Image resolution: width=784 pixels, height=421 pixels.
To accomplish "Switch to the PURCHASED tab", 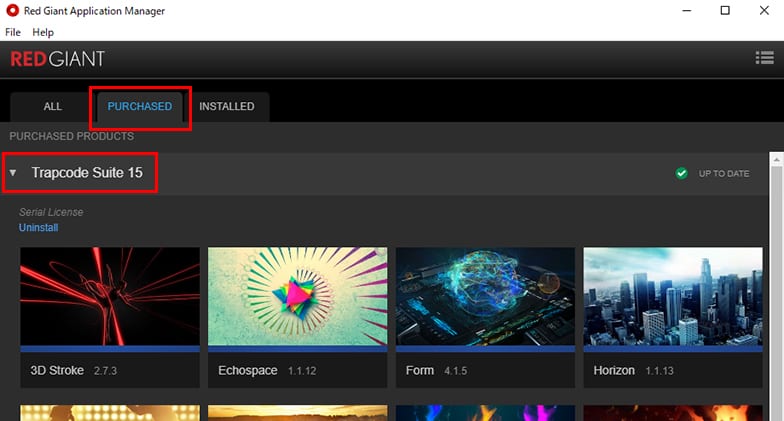I will tap(140, 106).
